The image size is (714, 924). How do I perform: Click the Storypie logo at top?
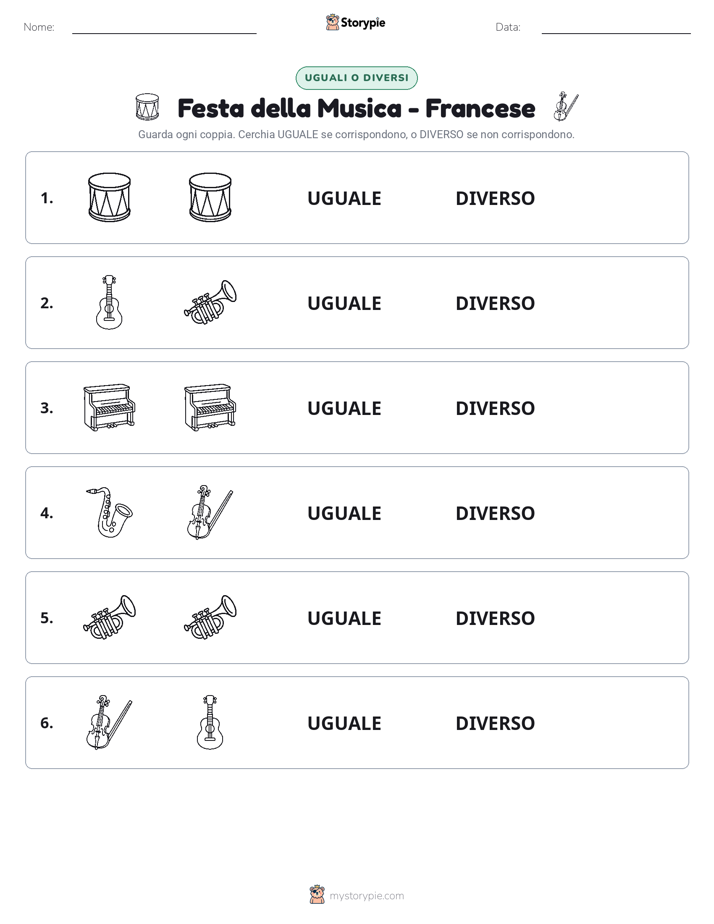(356, 22)
